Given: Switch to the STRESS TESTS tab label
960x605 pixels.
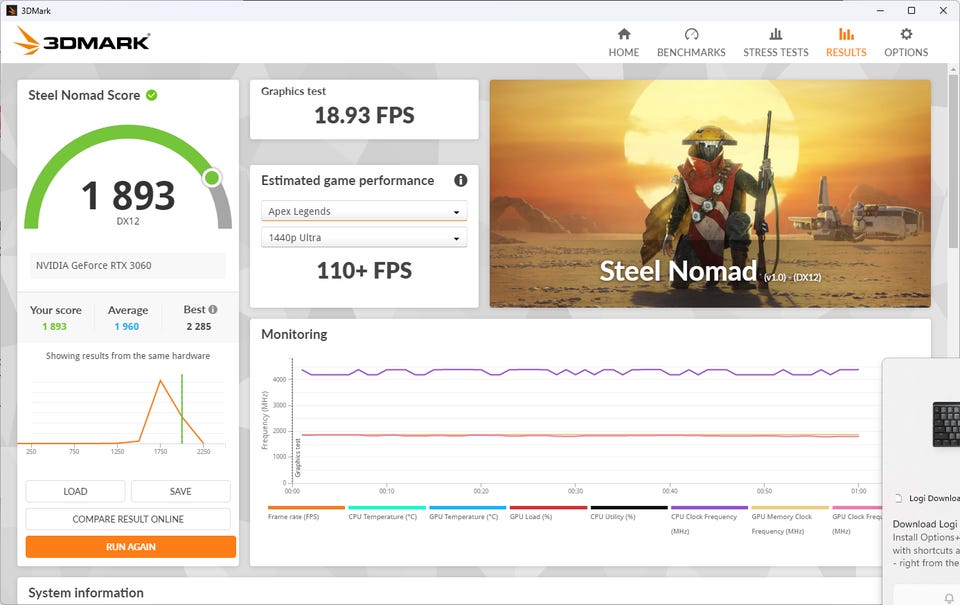Looking at the screenshot, I should [x=776, y=52].
